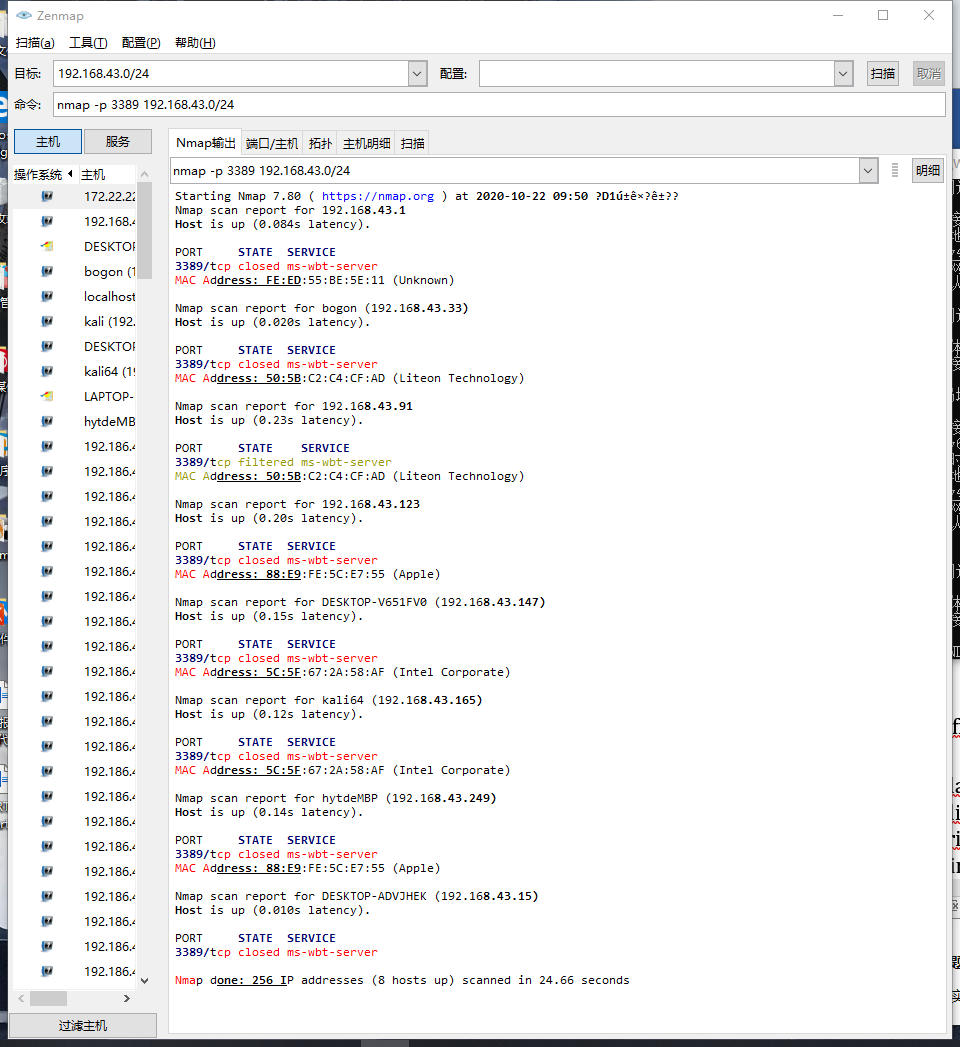960x1047 pixels.
Task: Click the OS icon next to localhost
Action: [47, 296]
